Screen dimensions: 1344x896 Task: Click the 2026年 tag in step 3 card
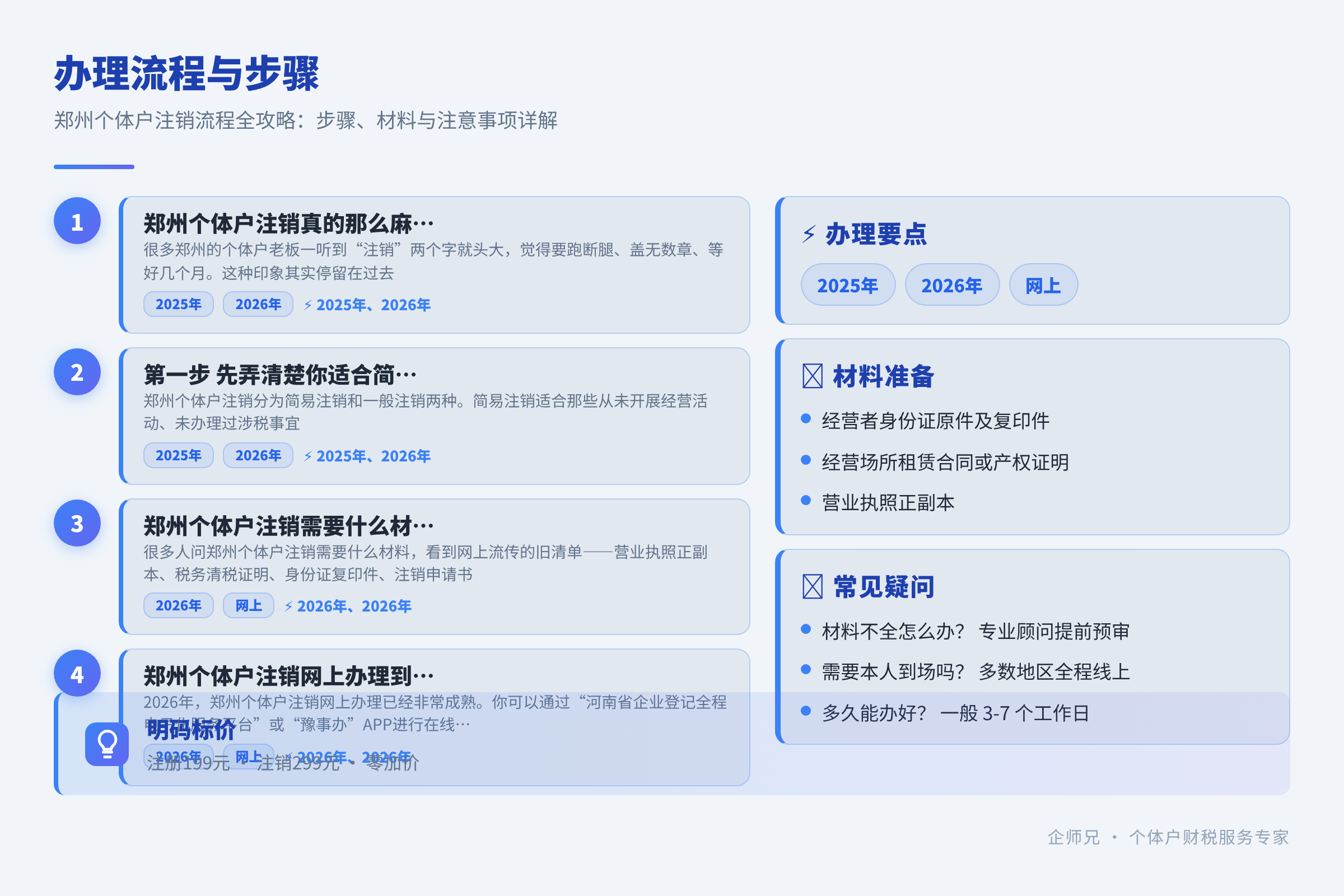[178, 606]
